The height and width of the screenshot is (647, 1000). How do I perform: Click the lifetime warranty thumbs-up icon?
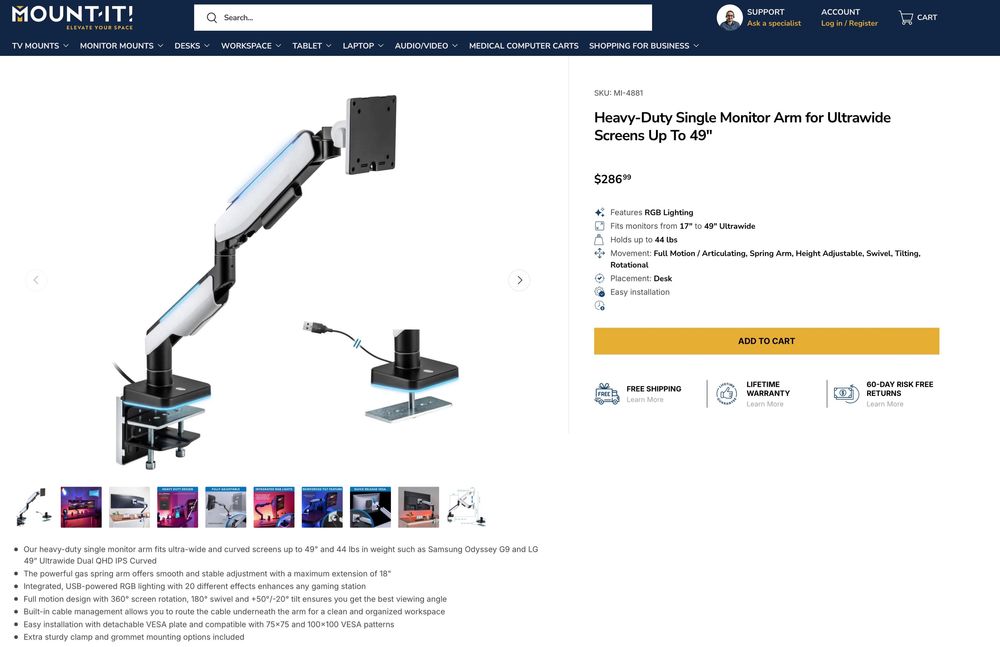pyautogui.click(x=726, y=394)
